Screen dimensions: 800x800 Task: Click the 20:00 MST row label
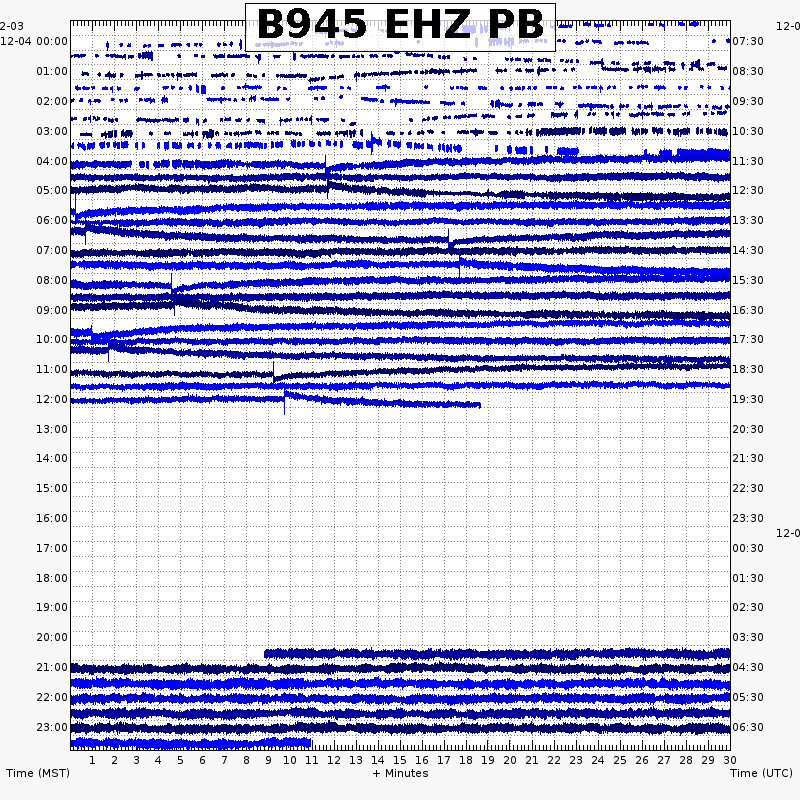[52, 637]
